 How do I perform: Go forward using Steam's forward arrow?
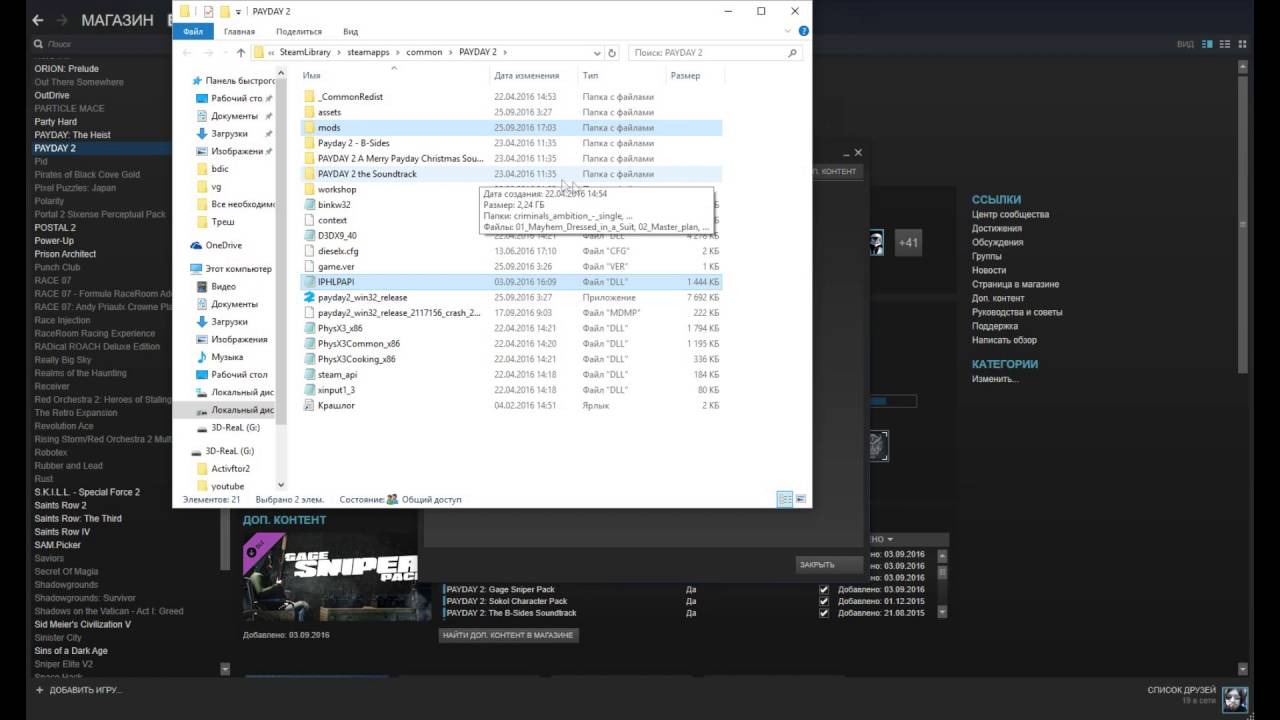[x=62, y=20]
